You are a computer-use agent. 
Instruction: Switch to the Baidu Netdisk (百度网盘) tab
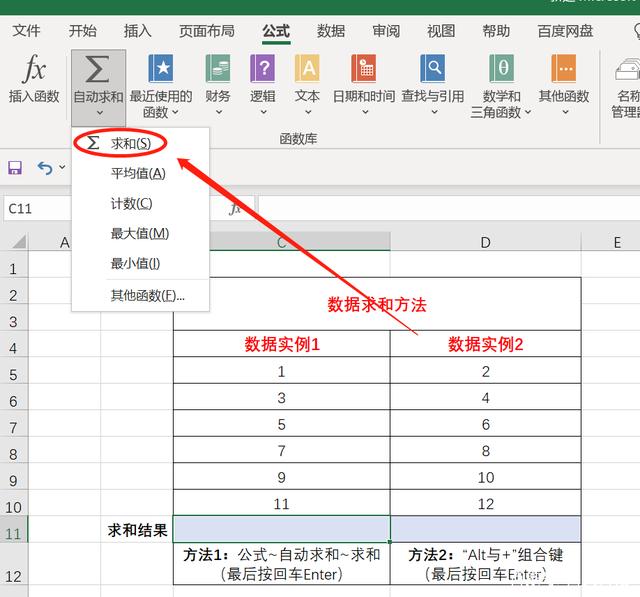click(565, 31)
